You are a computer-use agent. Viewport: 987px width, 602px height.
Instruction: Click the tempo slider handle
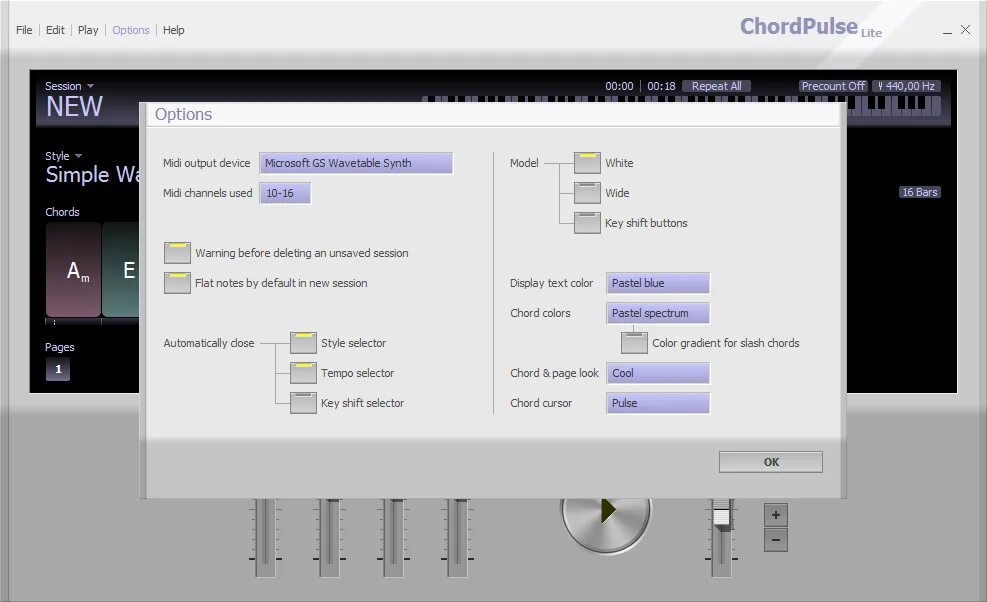(721, 516)
